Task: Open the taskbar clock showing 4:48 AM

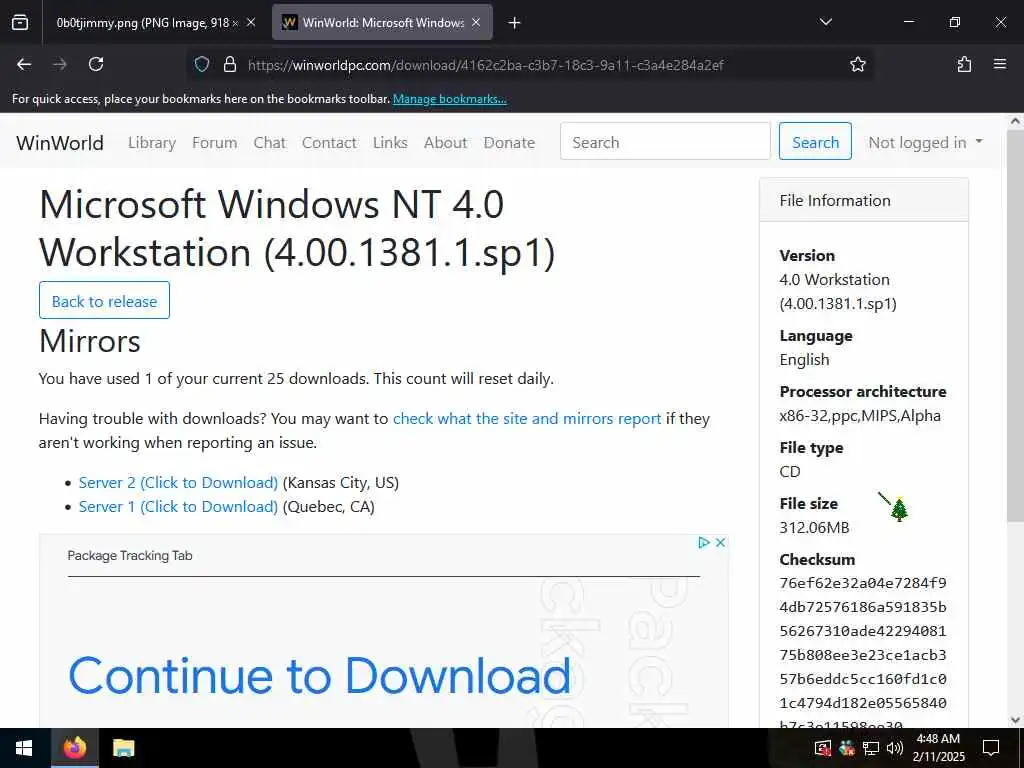Action: (939, 748)
